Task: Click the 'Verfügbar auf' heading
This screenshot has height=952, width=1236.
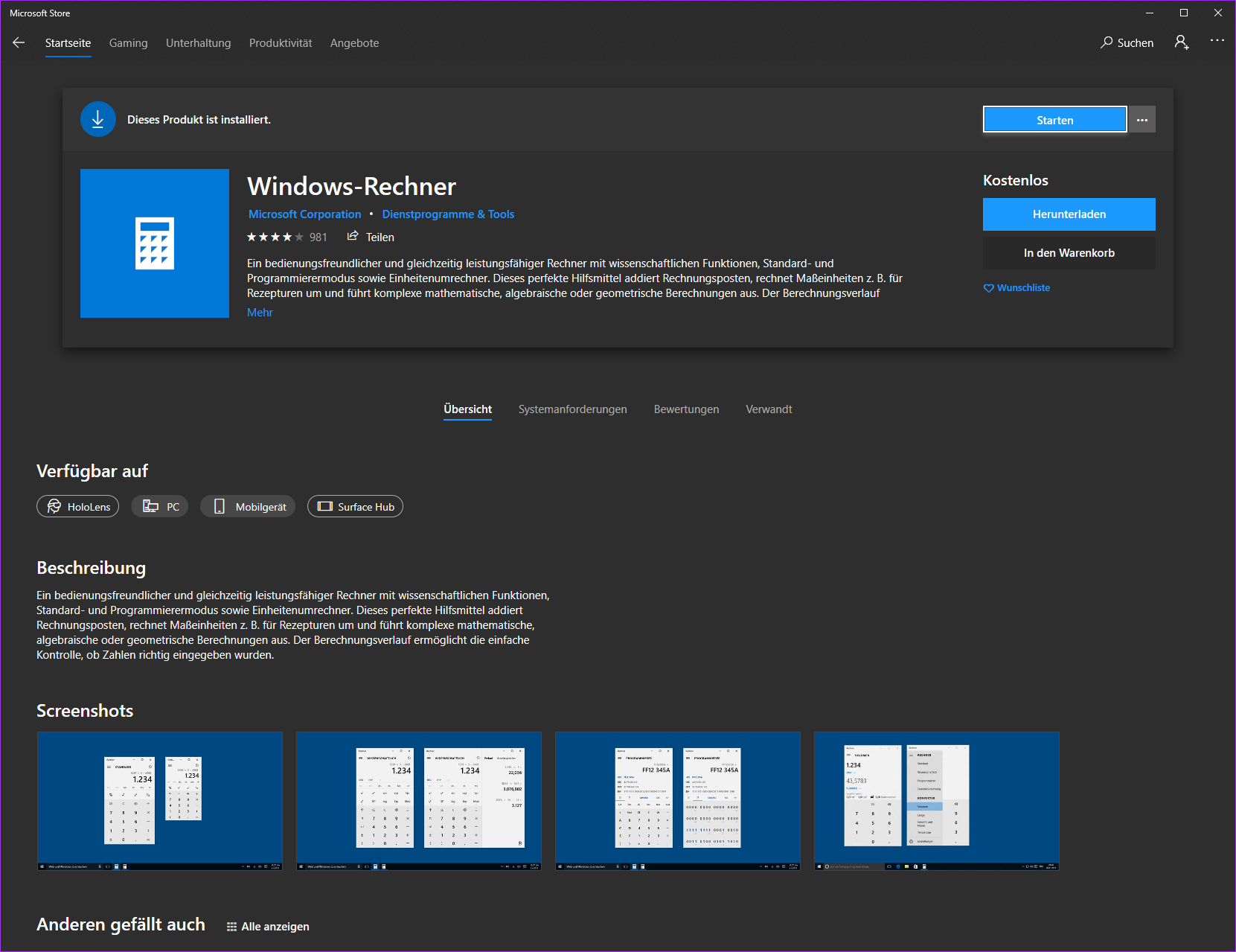Action: pos(92,471)
